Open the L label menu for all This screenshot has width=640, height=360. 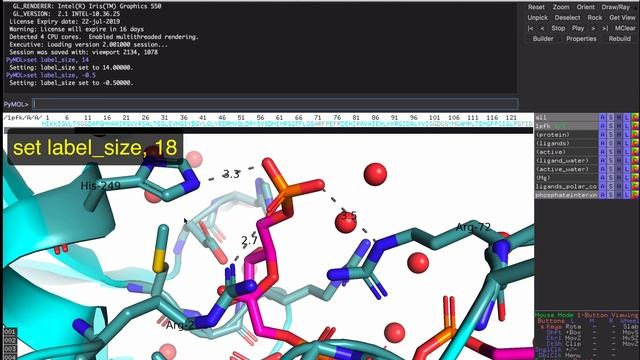pos(627,118)
